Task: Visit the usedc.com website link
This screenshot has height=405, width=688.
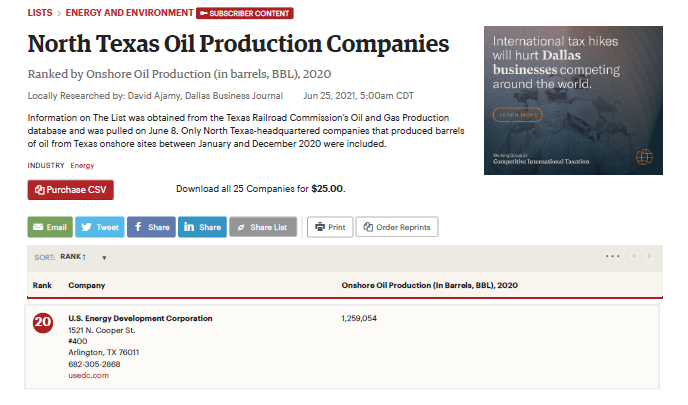Action: pyautogui.click(x=88, y=375)
